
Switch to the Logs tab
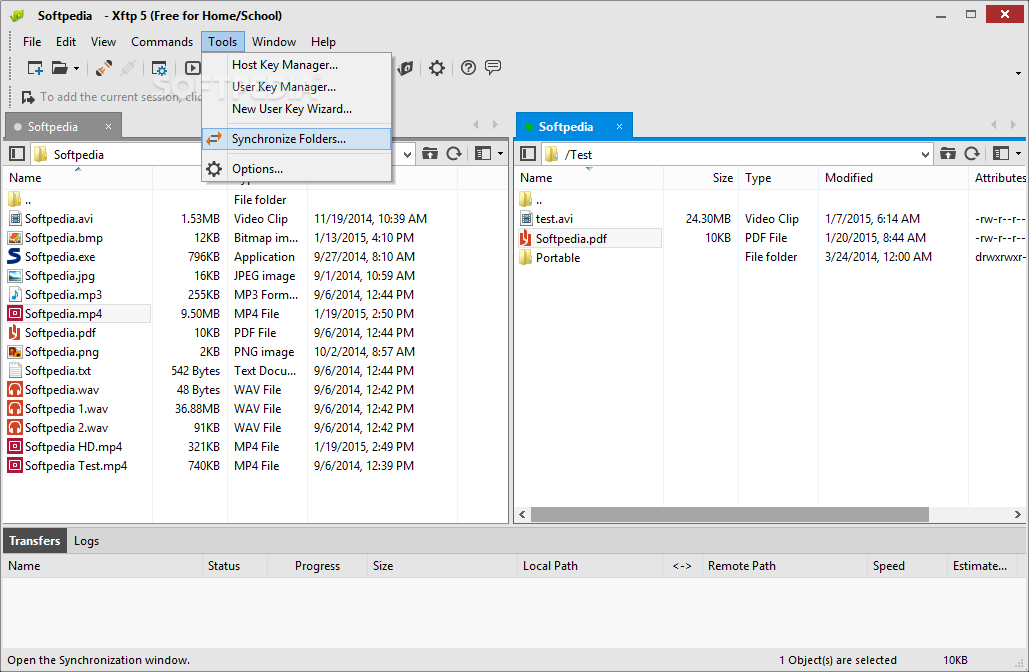(86, 541)
